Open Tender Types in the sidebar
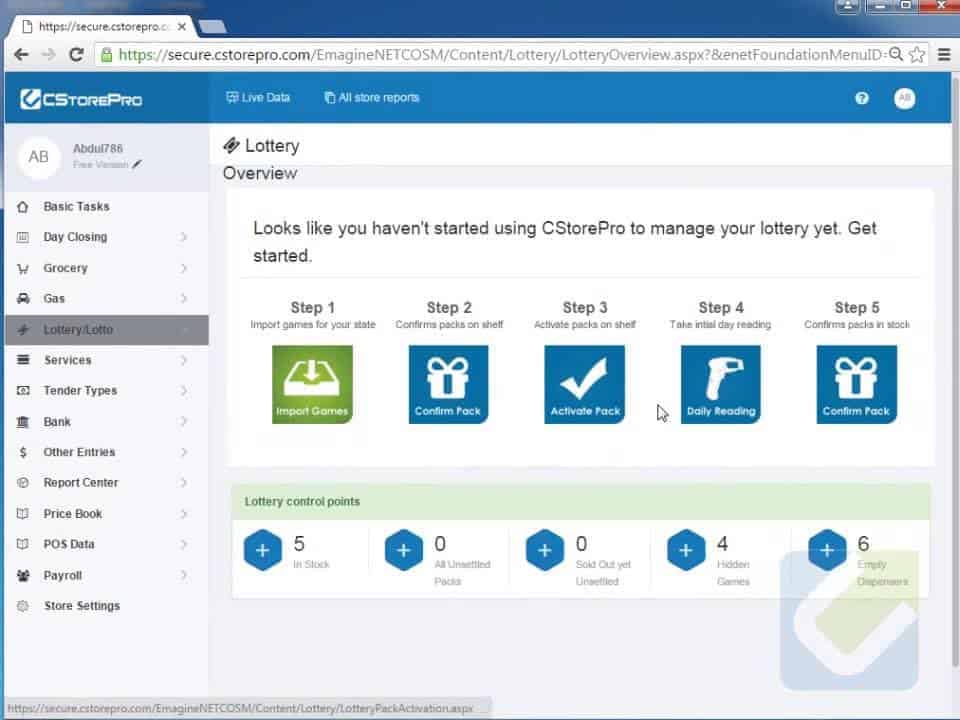The width and height of the screenshot is (960, 720). (107, 391)
